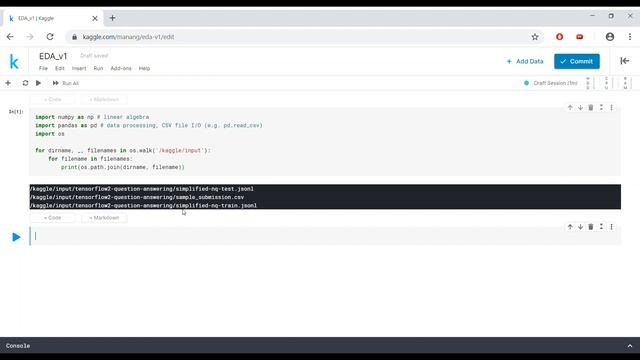Image resolution: width=640 pixels, height=360 pixels.
Task: Delete the first cell with the trash icon
Action: point(591,108)
